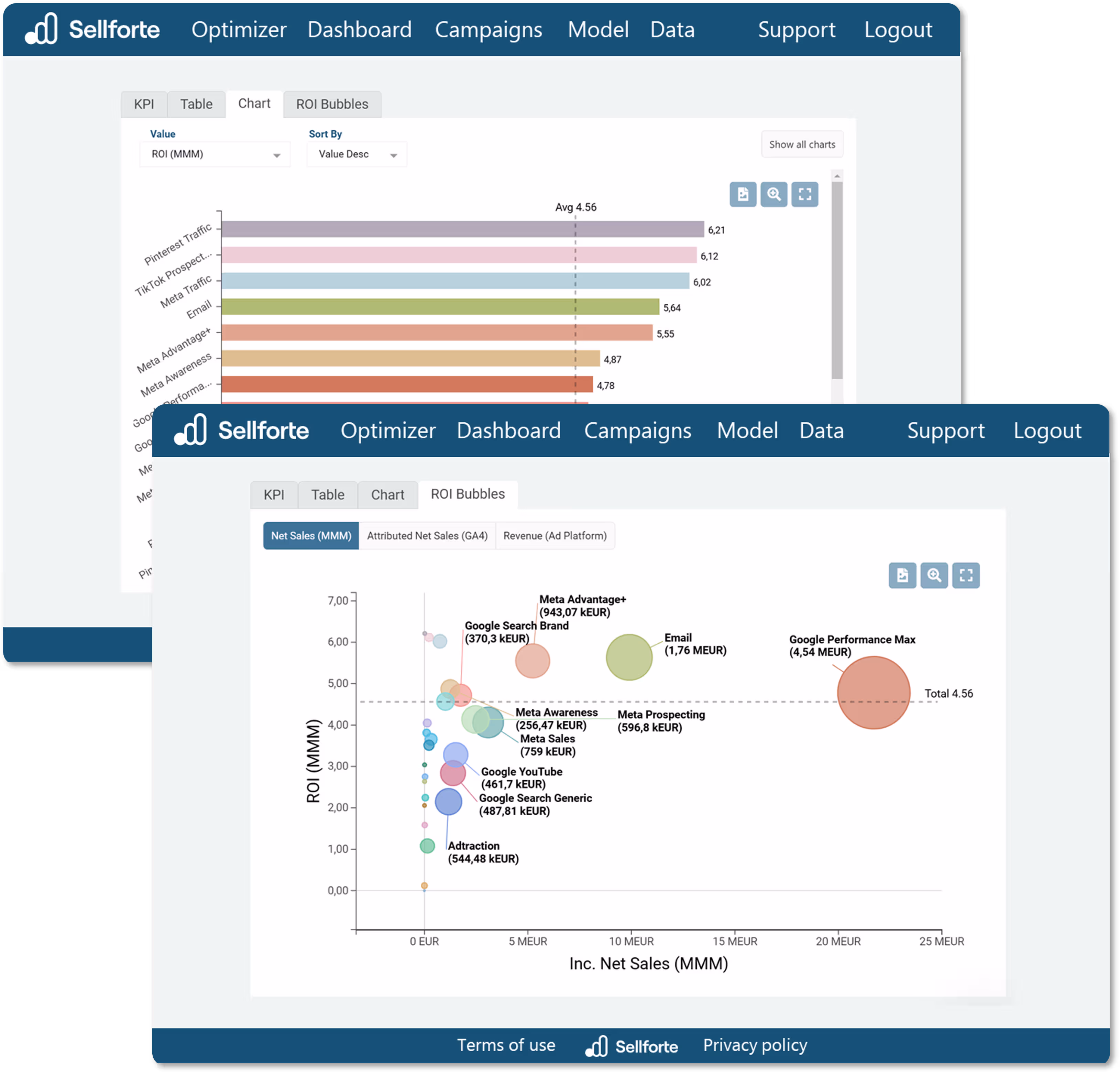Click Support in the front window header
This screenshot has width=1120, height=1076.
pyautogui.click(x=946, y=431)
